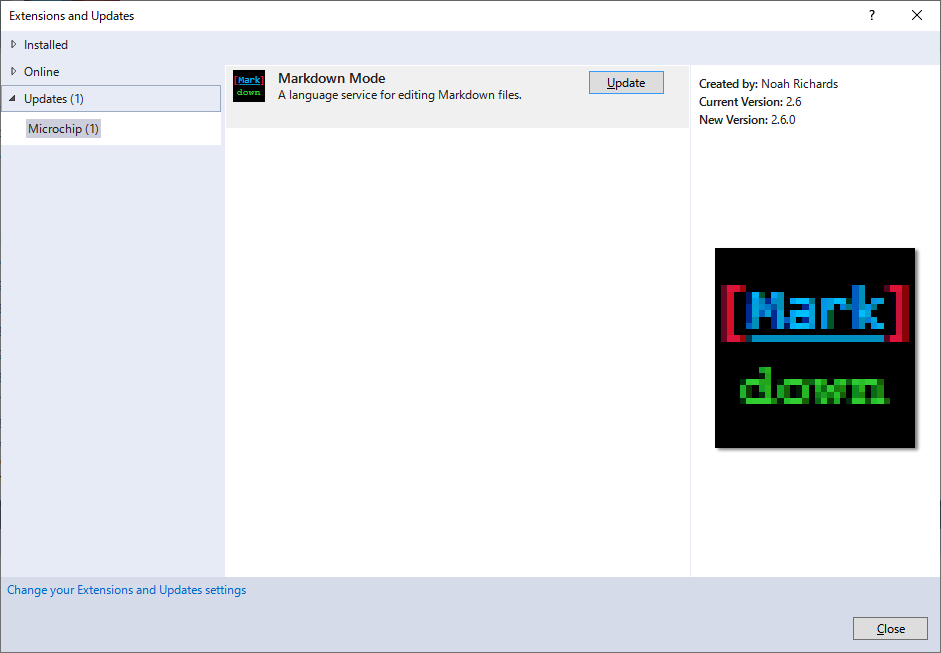Screen dimensions: 941x653
Task: Click the help question mark in title bar
Action: pos(871,16)
